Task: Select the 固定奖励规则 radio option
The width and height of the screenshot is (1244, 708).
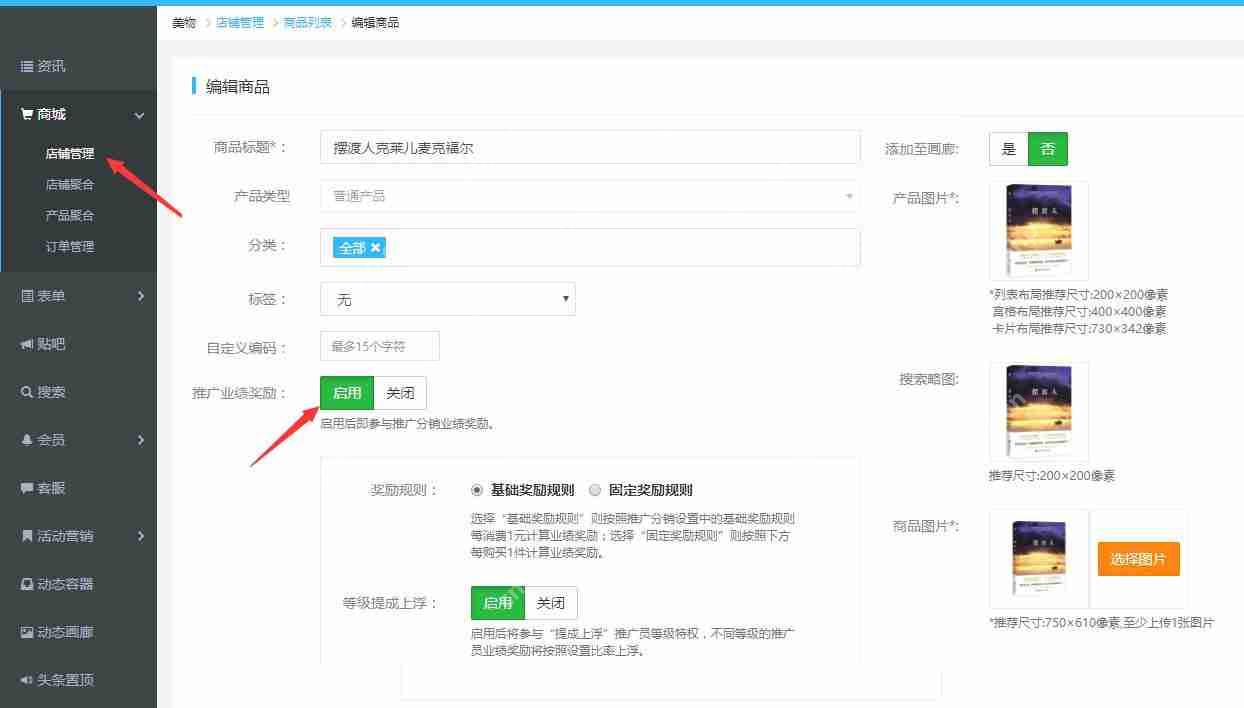Action: [595, 490]
